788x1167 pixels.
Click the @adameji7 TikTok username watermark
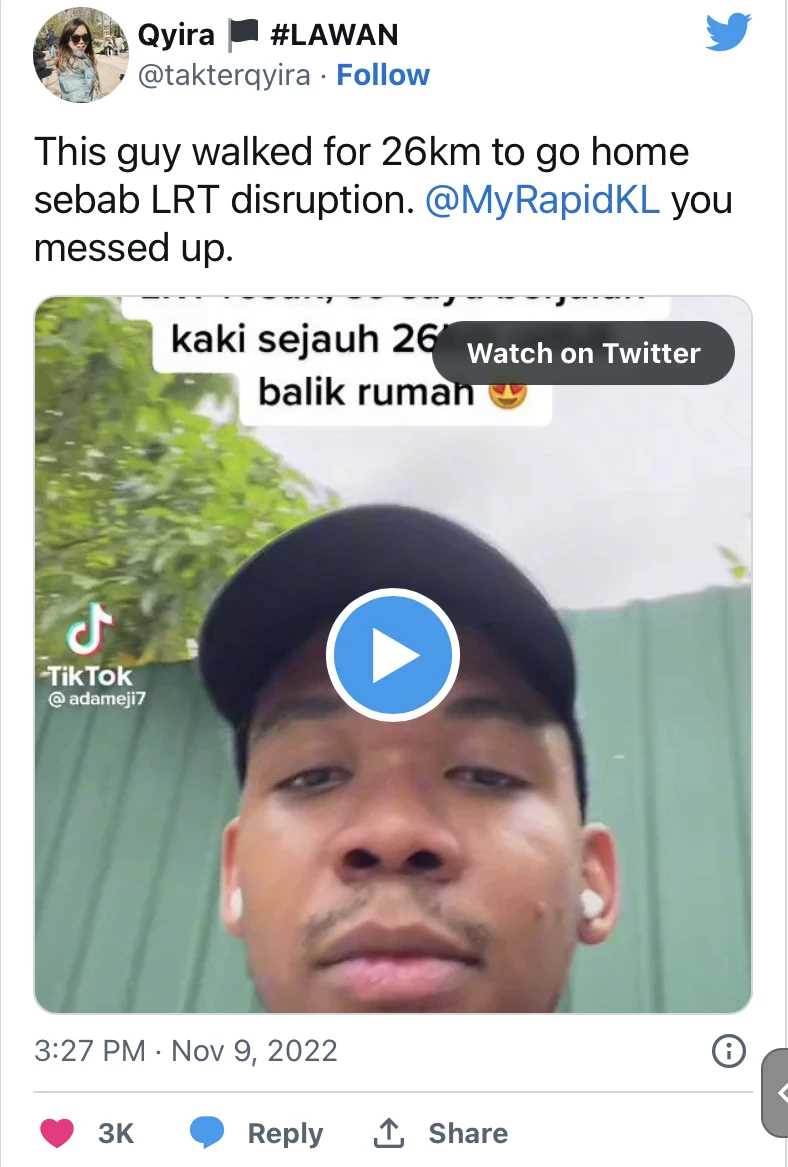tap(97, 699)
